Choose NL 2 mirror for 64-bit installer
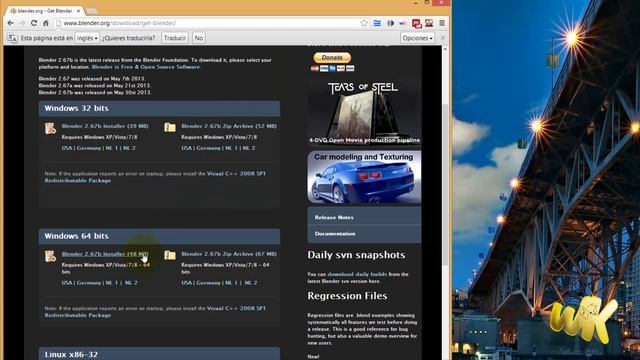The height and width of the screenshot is (360, 640). click(x=131, y=283)
